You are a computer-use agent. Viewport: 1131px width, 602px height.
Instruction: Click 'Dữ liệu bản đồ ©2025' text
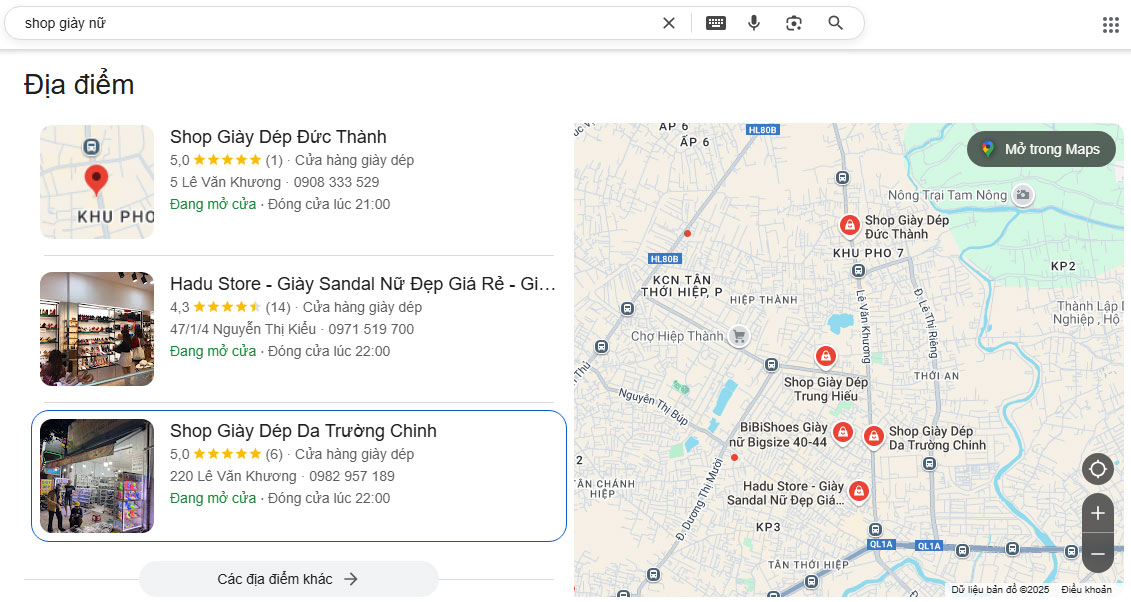click(1000, 590)
